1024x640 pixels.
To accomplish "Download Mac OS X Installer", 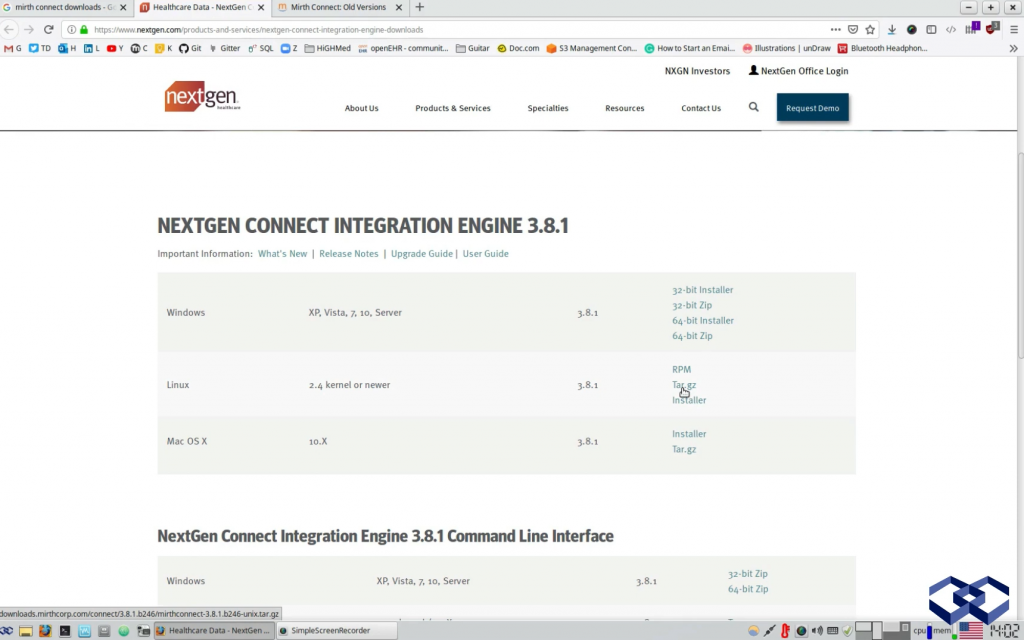I will pyautogui.click(x=689, y=434).
